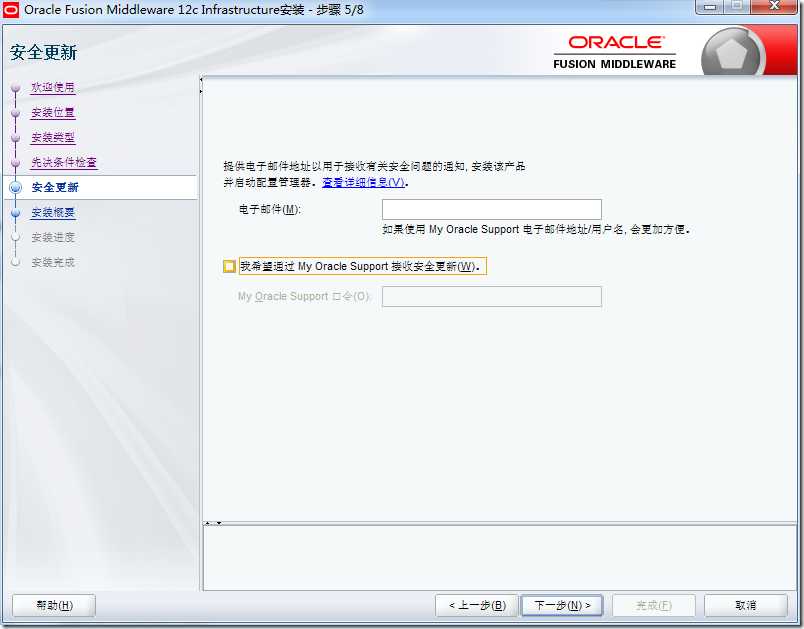Cancel installation with 取消 button
804x629 pixels.
(x=746, y=605)
